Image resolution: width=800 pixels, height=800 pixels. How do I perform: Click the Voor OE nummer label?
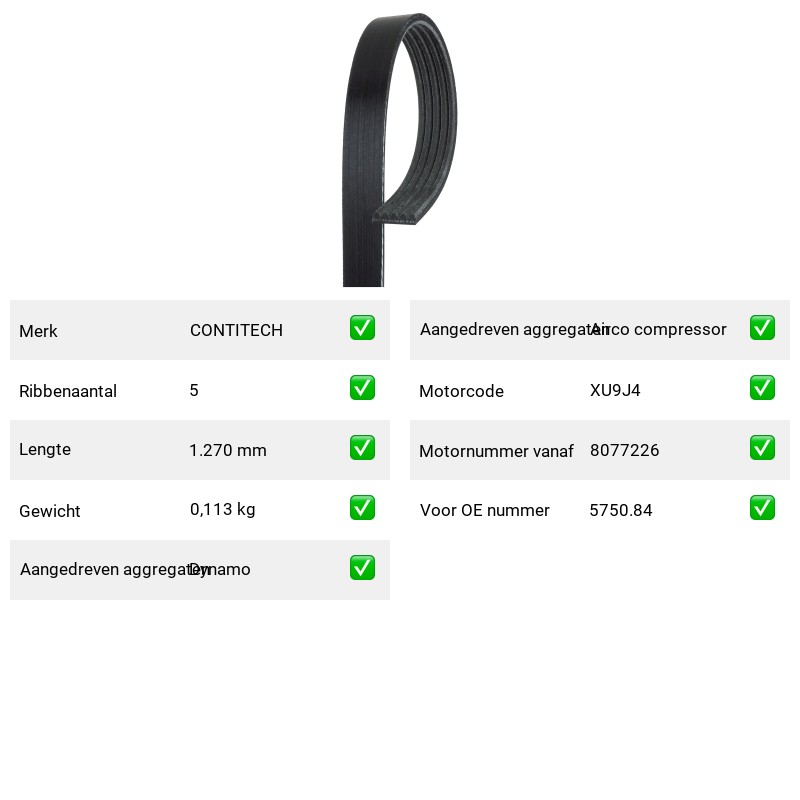(x=485, y=510)
